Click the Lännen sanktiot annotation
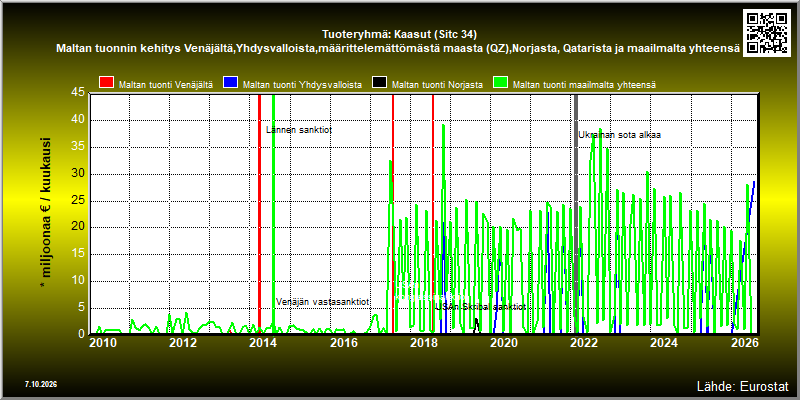 [x=299, y=130]
